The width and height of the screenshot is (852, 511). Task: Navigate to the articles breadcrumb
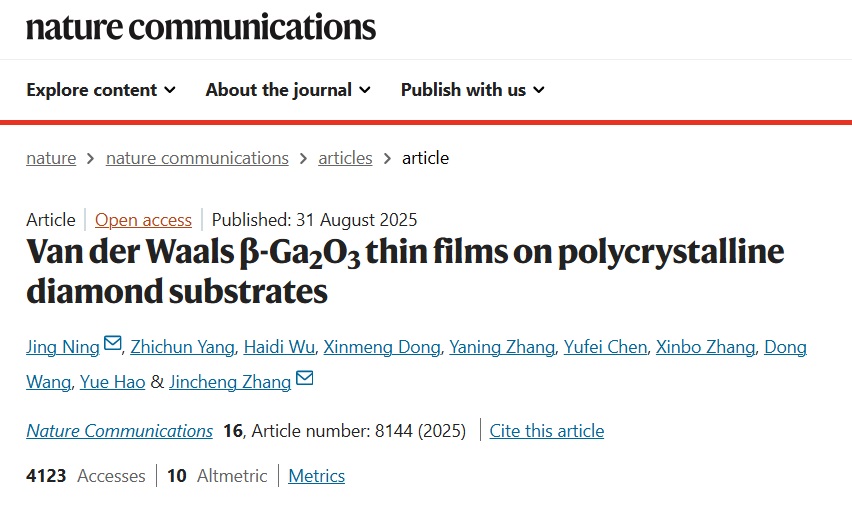(345, 158)
